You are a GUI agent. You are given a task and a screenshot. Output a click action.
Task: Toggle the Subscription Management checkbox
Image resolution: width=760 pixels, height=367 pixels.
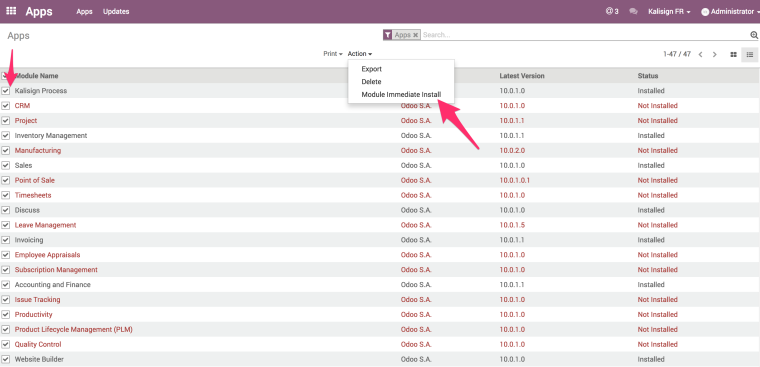[6, 270]
